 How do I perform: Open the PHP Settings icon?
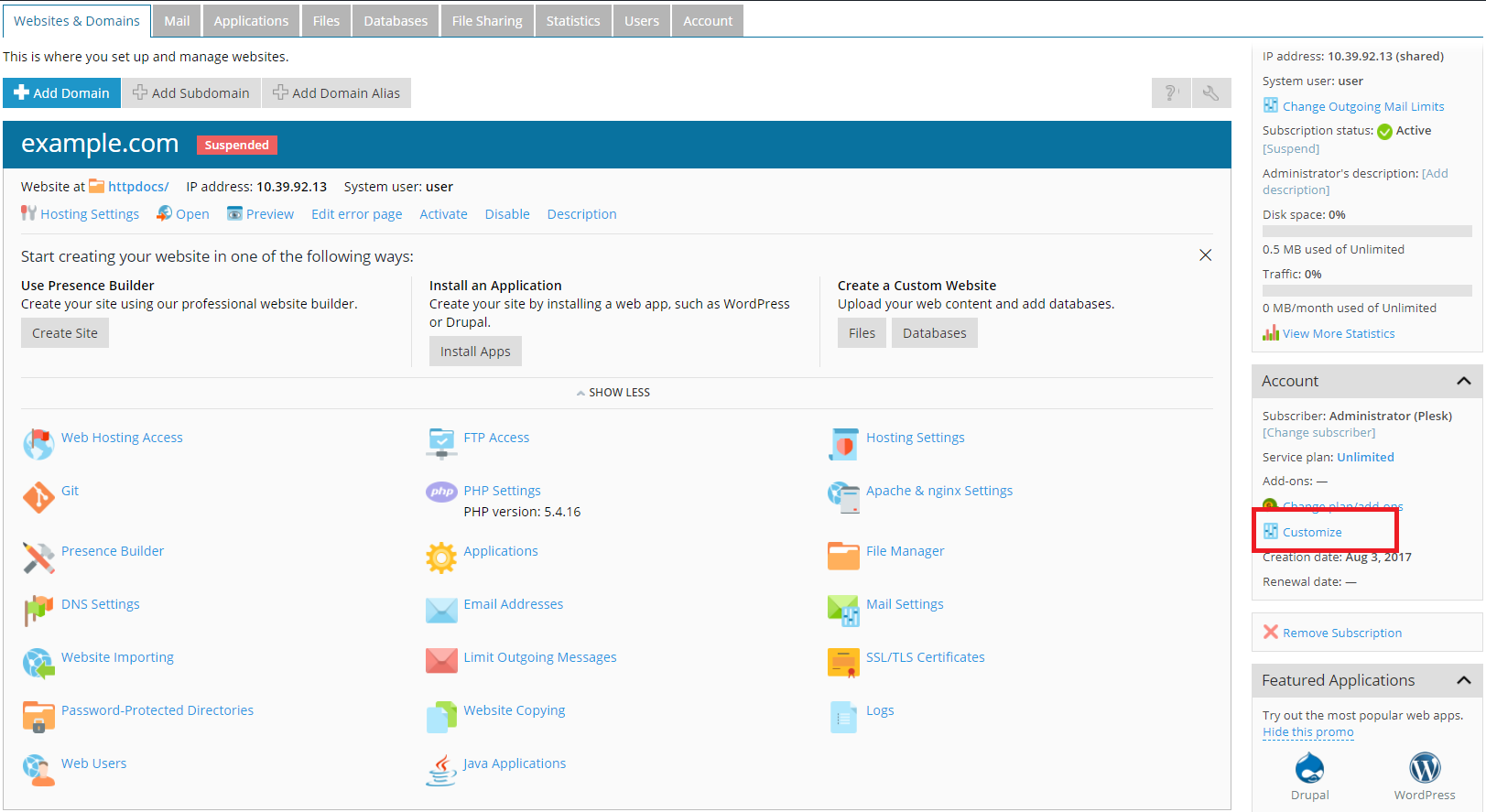441,492
